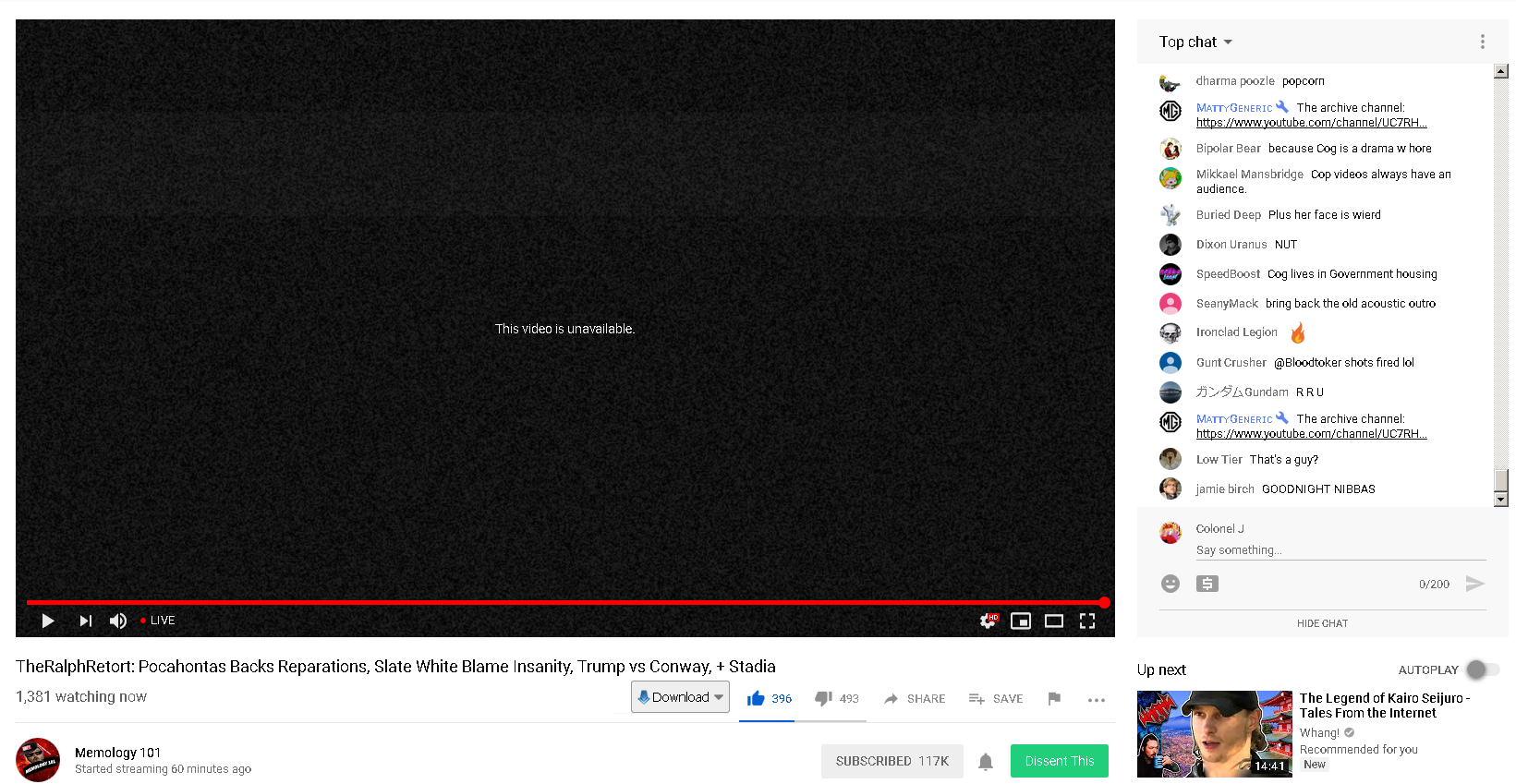Save video to a playlist
Viewport: 1516px width, 784px height.
(995, 699)
